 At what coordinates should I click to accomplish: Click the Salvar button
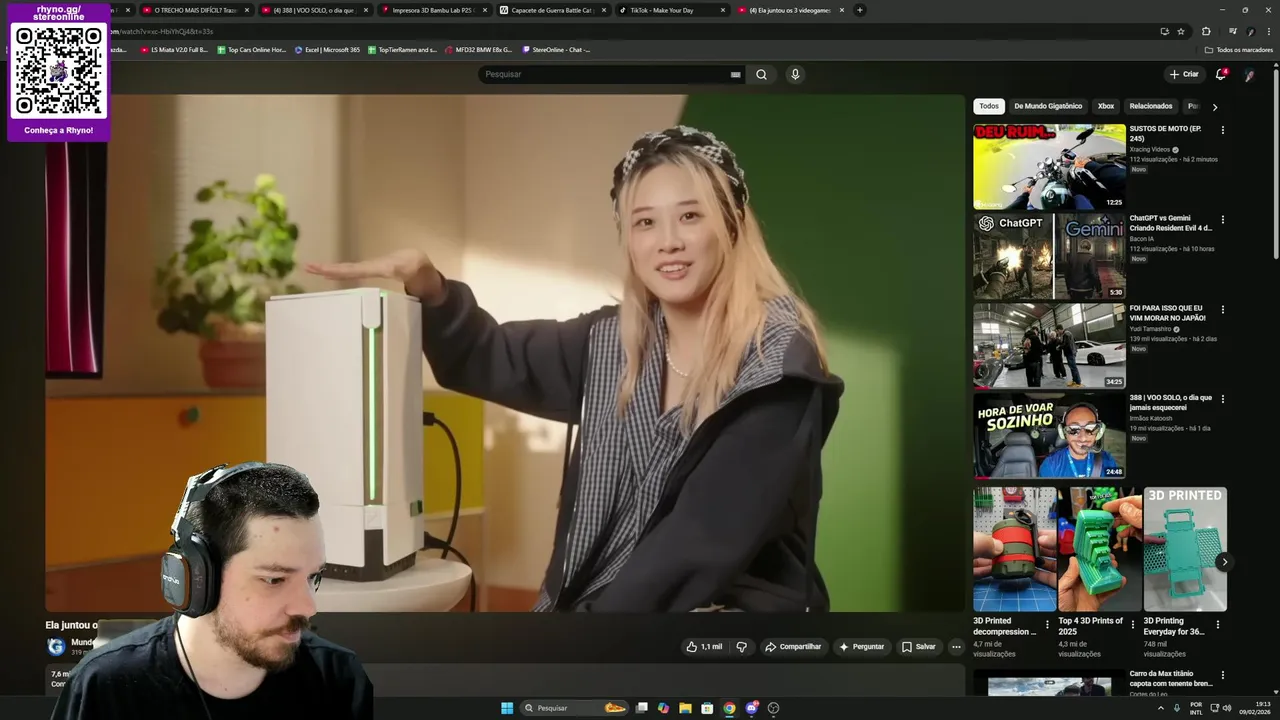point(918,647)
